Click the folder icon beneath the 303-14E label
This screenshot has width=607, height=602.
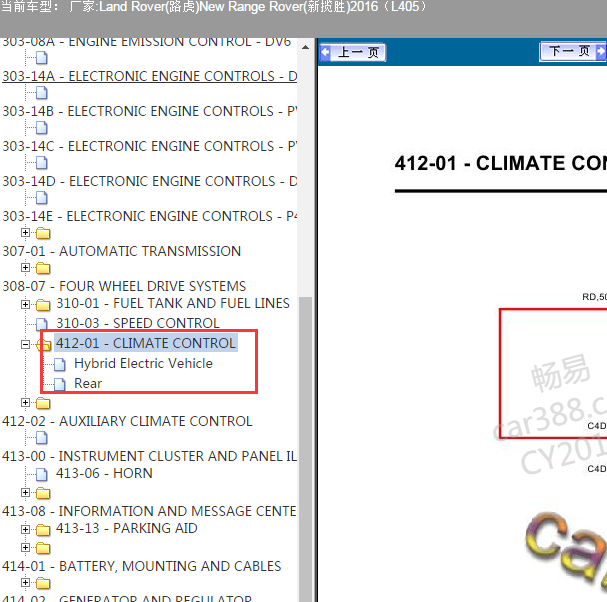tap(43, 233)
